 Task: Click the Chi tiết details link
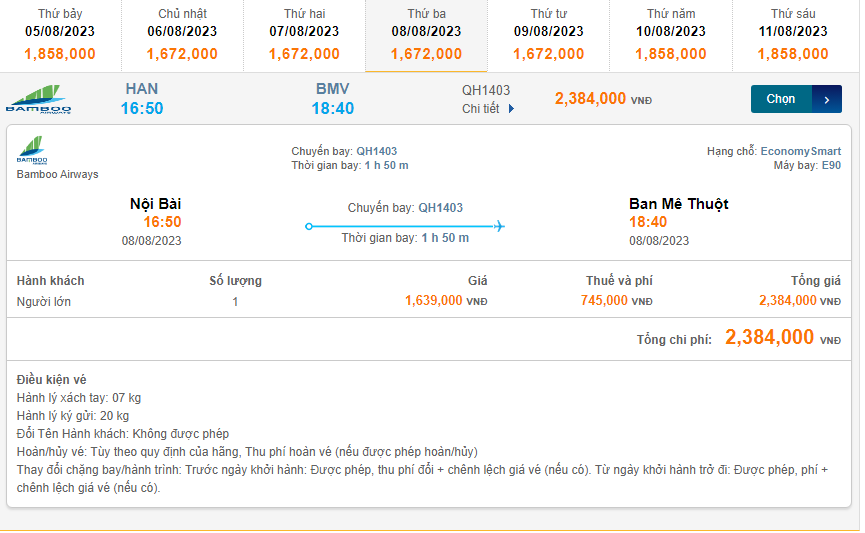pos(481,109)
